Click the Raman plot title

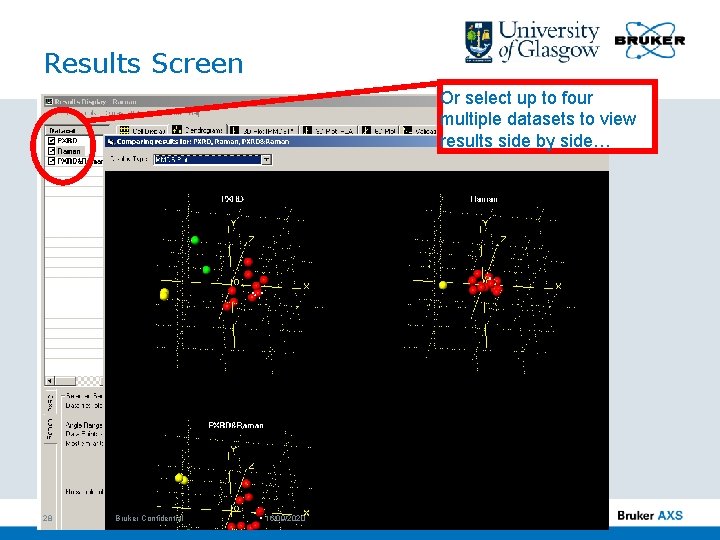click(x=484, y=199)
